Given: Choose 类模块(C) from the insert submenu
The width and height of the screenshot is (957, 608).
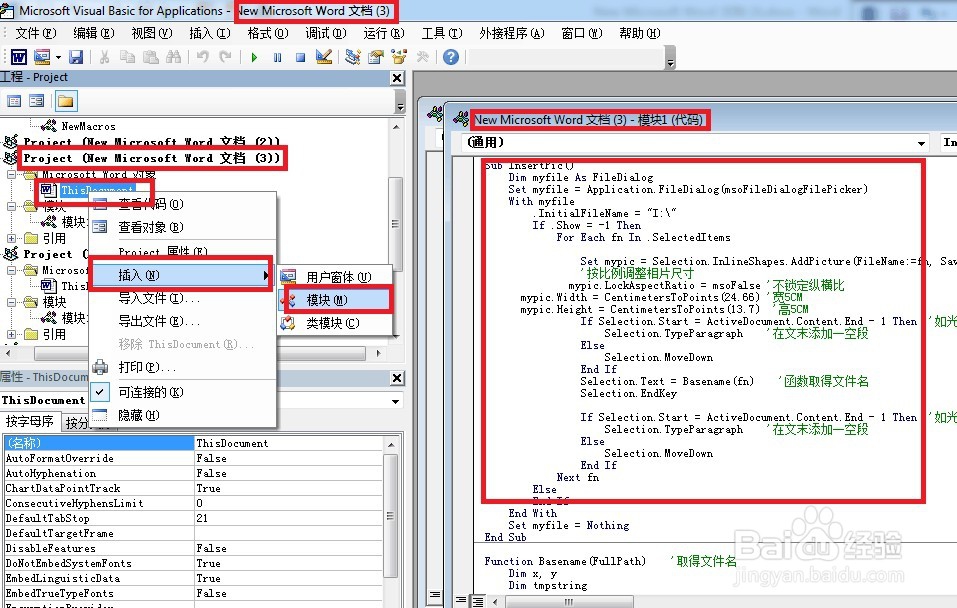Looking at the screenshot, I should point(335,323).
